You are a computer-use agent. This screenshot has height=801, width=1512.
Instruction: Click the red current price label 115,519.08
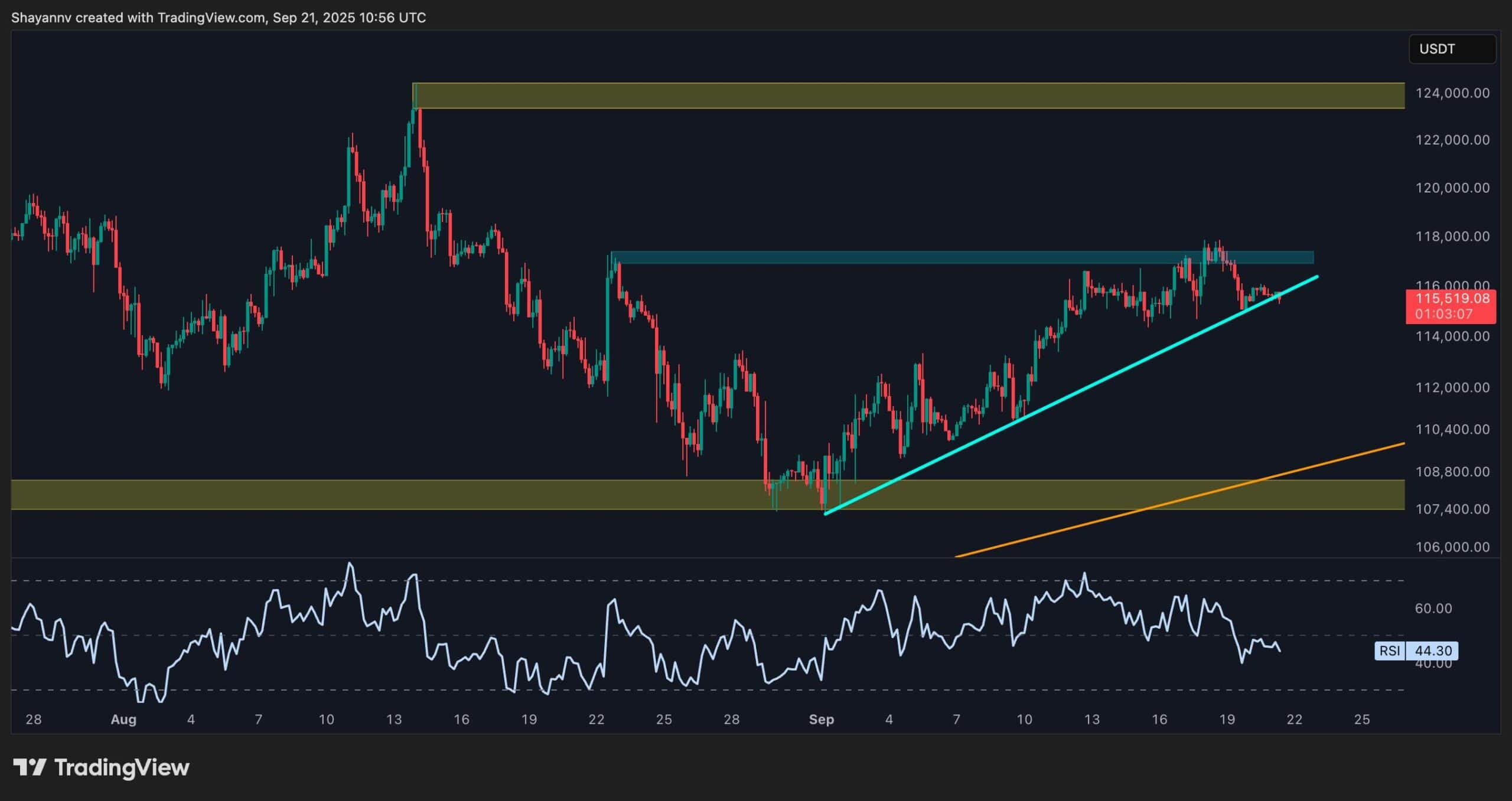tap(1452, 299)
